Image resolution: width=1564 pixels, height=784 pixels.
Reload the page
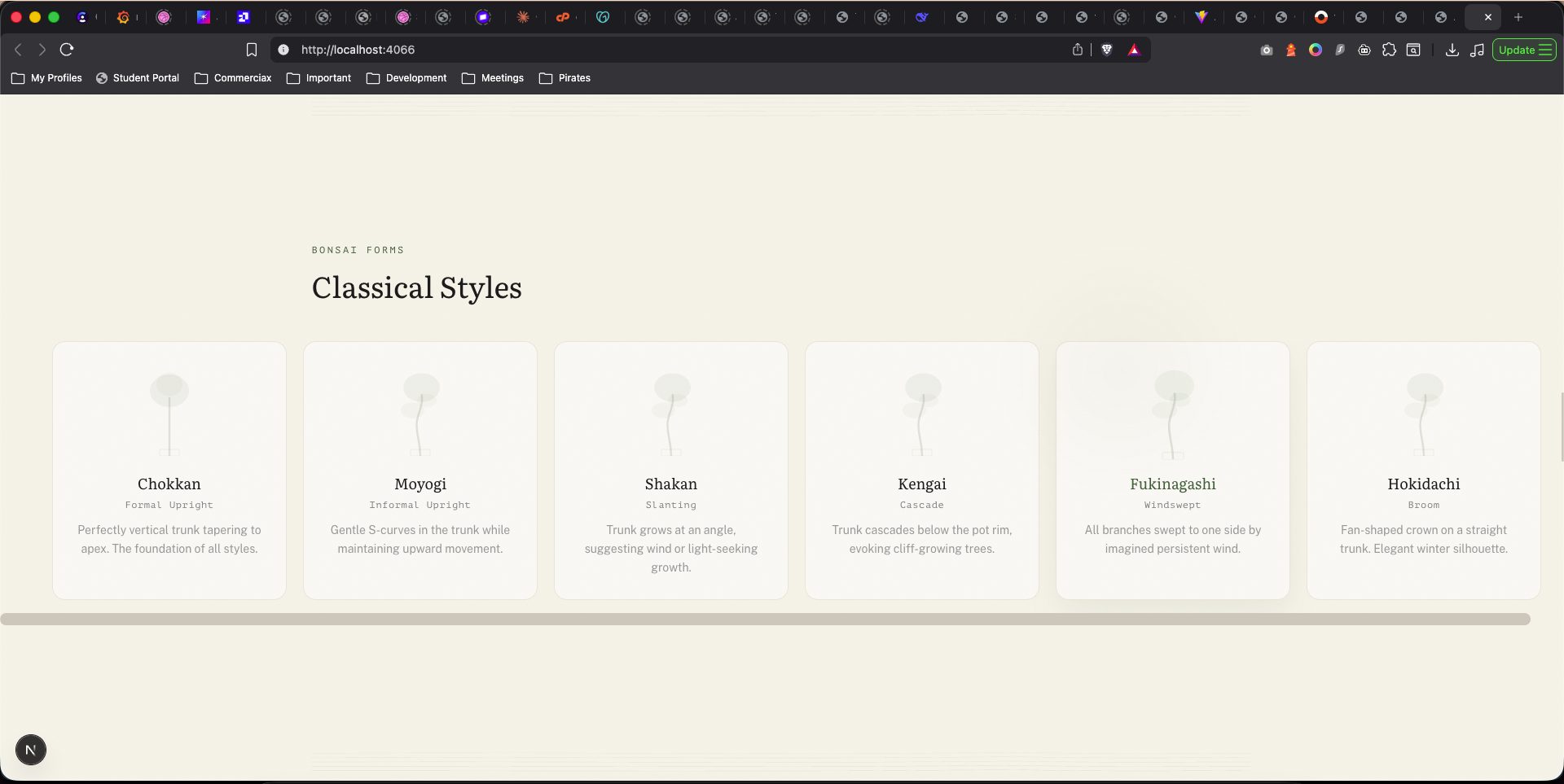[67, 50]
